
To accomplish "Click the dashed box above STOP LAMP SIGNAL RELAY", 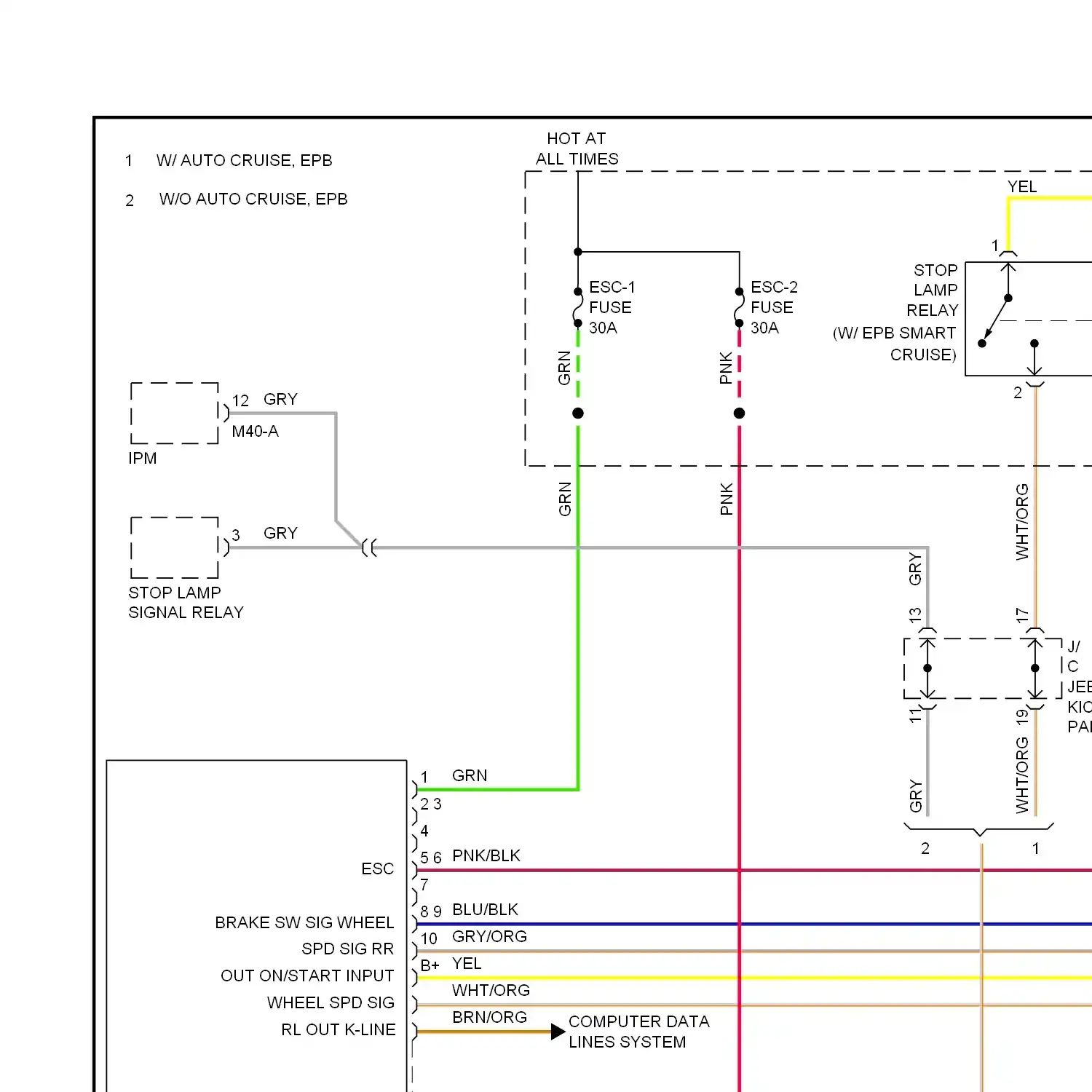I will coord(175,547).
